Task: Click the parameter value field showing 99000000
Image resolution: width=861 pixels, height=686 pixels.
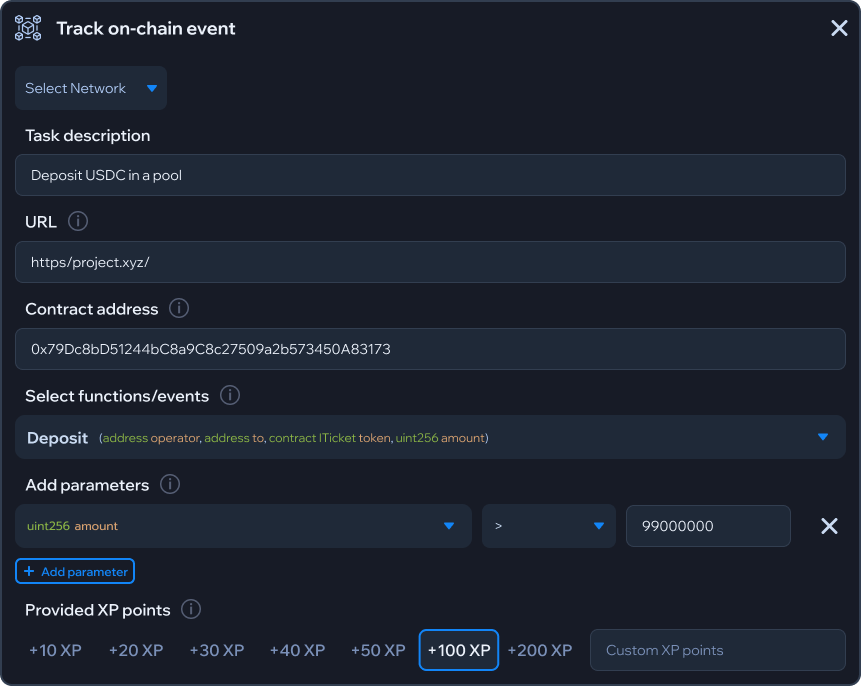Action: [708, 526]
